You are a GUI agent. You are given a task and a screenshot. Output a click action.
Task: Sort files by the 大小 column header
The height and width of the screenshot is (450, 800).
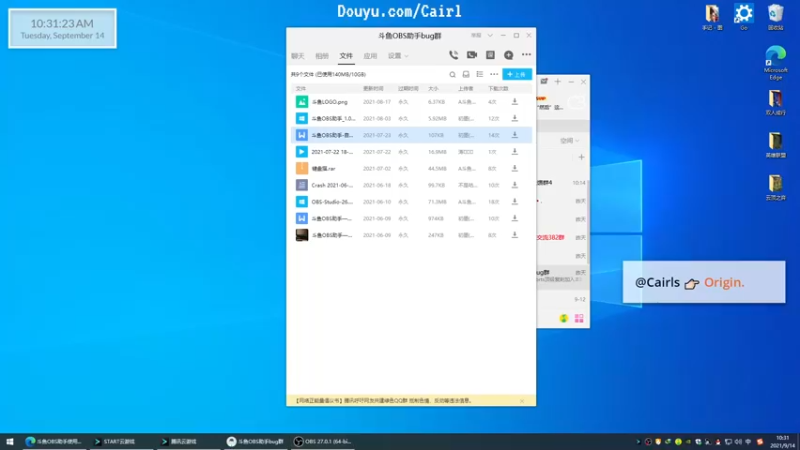click(433, 89)
